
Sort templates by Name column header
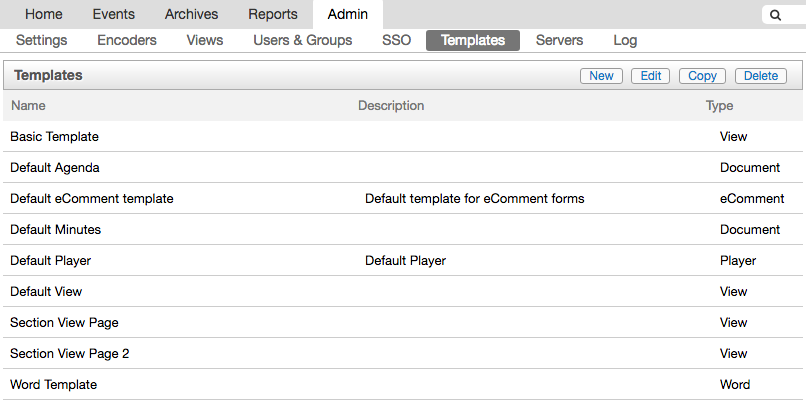pos(28,105)
